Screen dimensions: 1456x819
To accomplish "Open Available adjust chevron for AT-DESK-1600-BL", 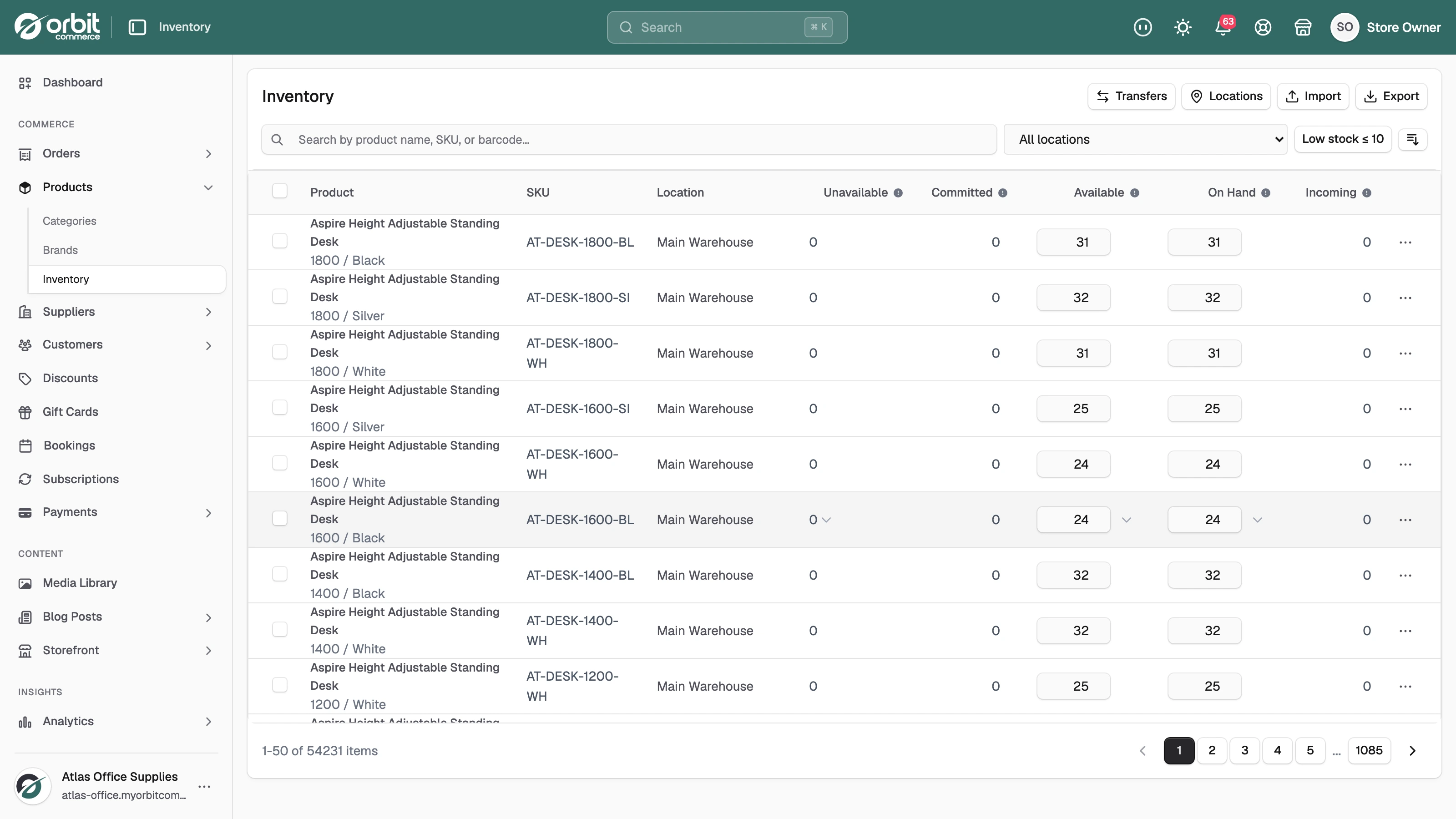I will (1127, 520).
